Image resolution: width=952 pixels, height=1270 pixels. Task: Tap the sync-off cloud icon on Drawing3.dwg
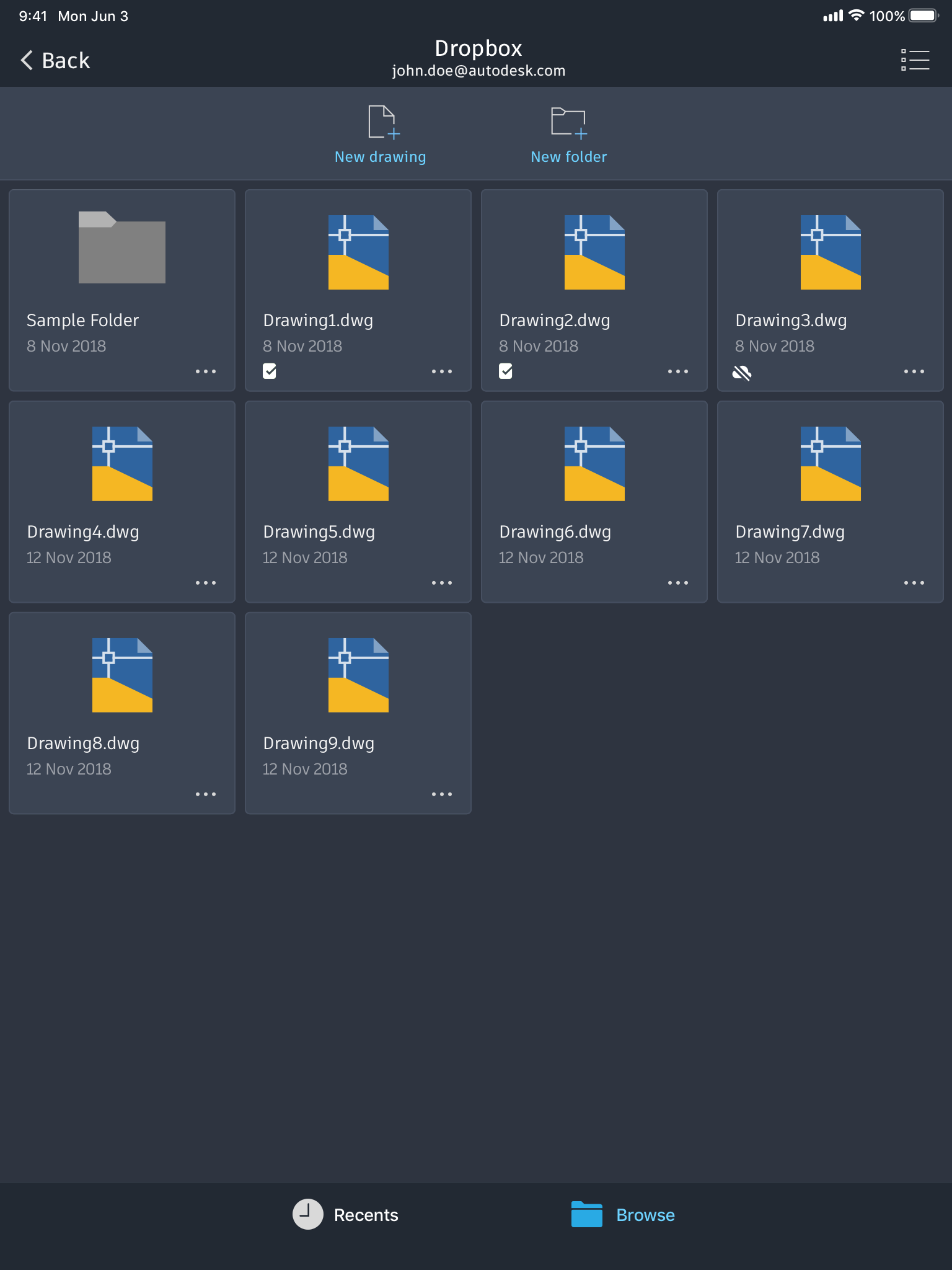(742, 372)
